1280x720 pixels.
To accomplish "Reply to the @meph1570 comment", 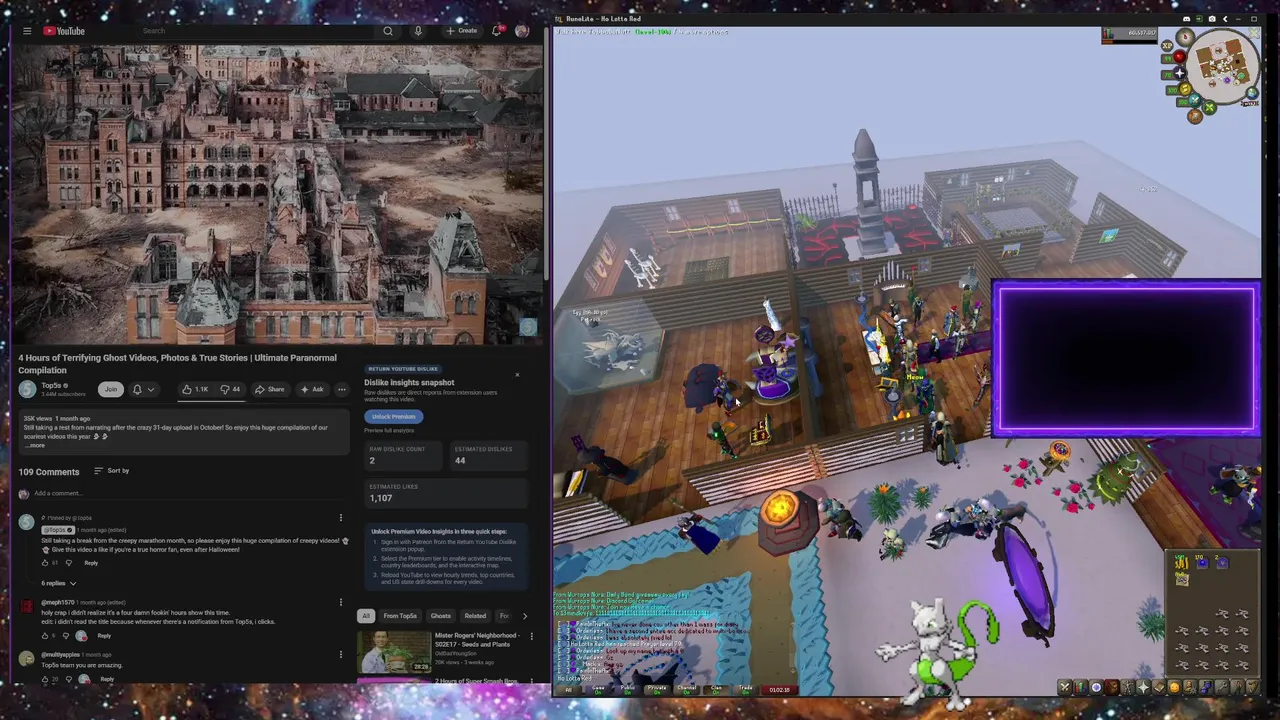I will 104,636.
